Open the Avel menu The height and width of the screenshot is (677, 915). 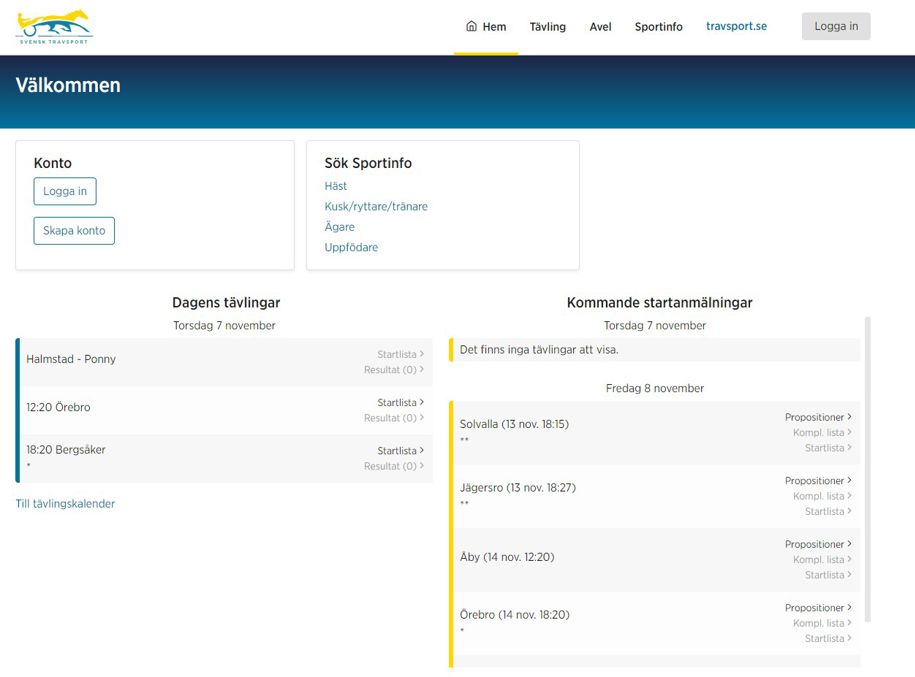(x=600, y=27)
